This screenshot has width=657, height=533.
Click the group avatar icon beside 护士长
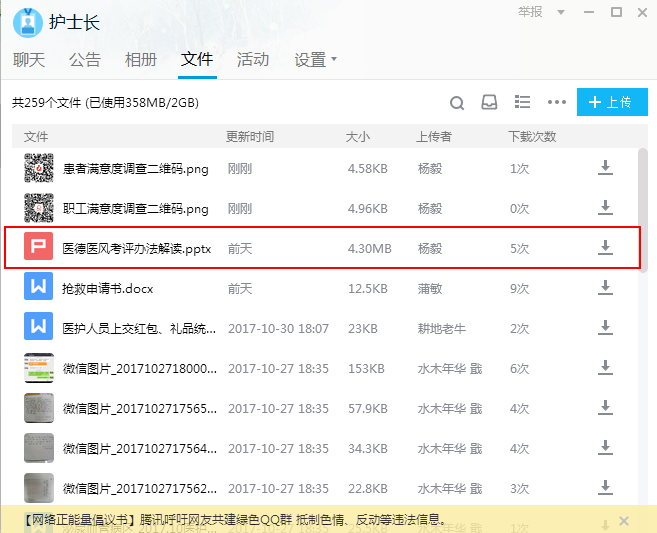click(x=27, y=22)
